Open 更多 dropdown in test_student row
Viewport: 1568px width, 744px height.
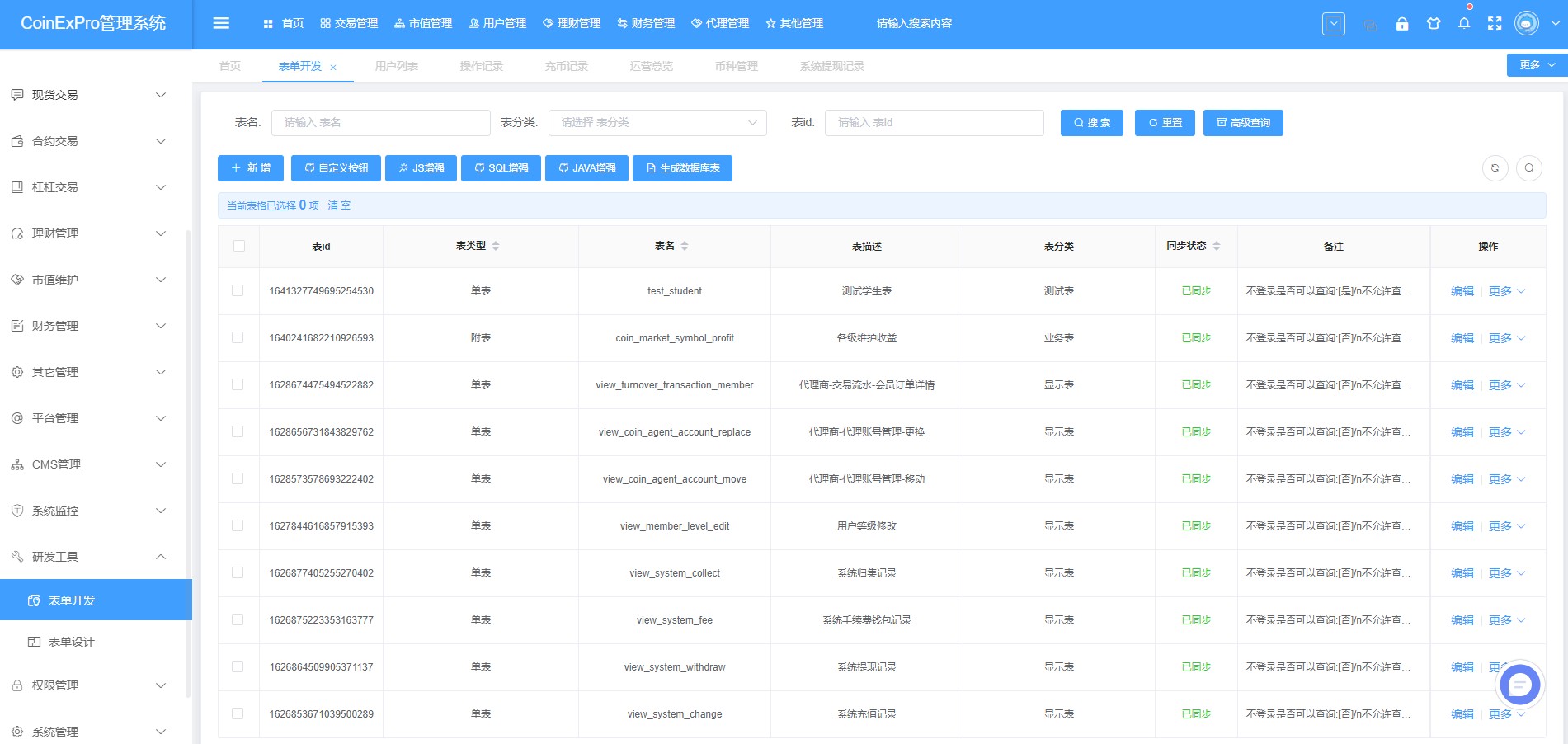pyautogui.click(x=1507, y=291)
